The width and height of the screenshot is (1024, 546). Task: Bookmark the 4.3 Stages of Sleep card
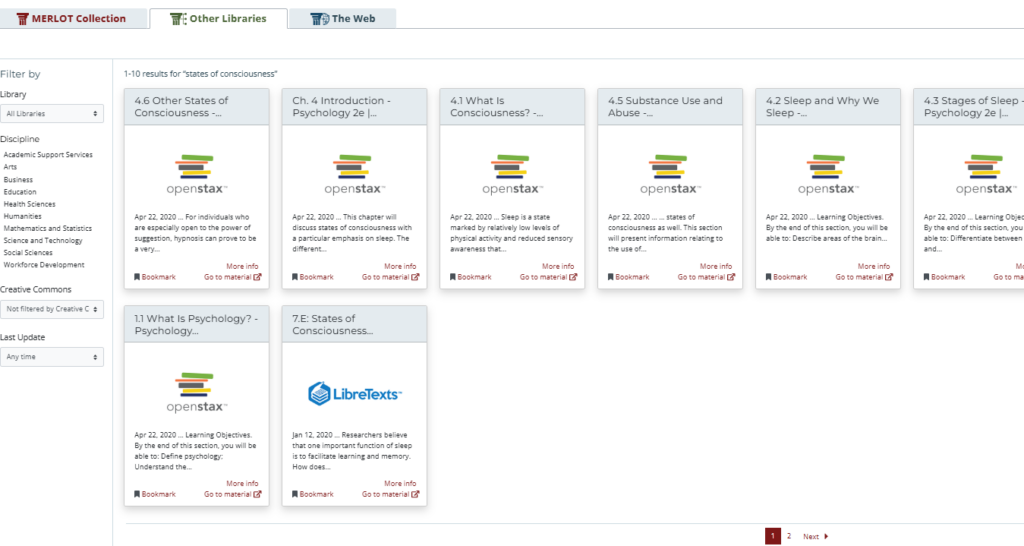pos(944,277)
